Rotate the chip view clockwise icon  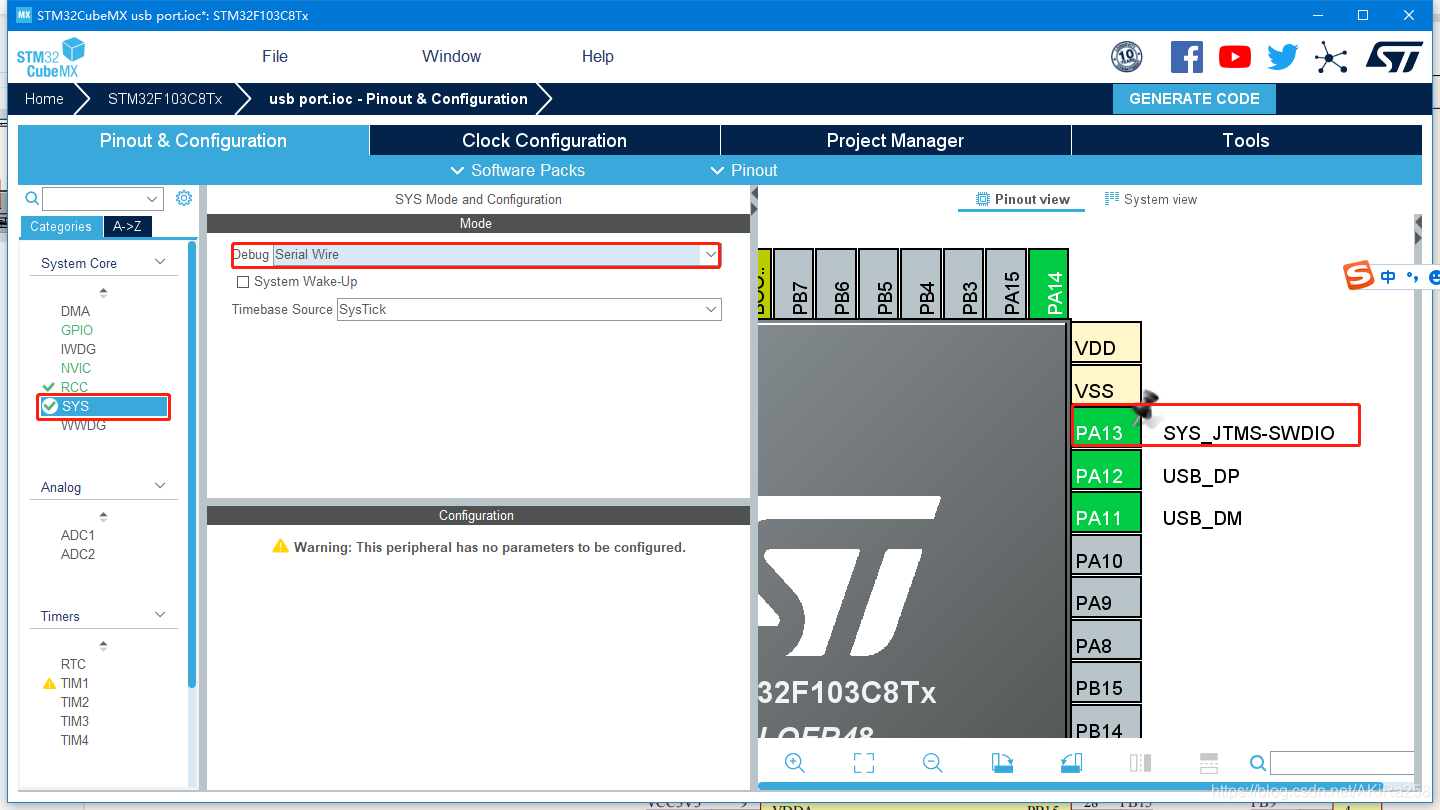(x=1002, y=763)
